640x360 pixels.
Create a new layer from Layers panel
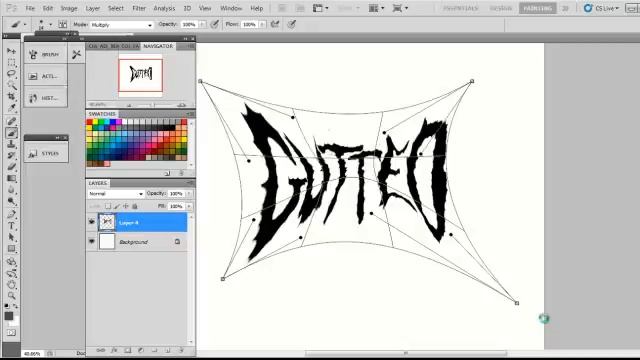pos(168,350)
